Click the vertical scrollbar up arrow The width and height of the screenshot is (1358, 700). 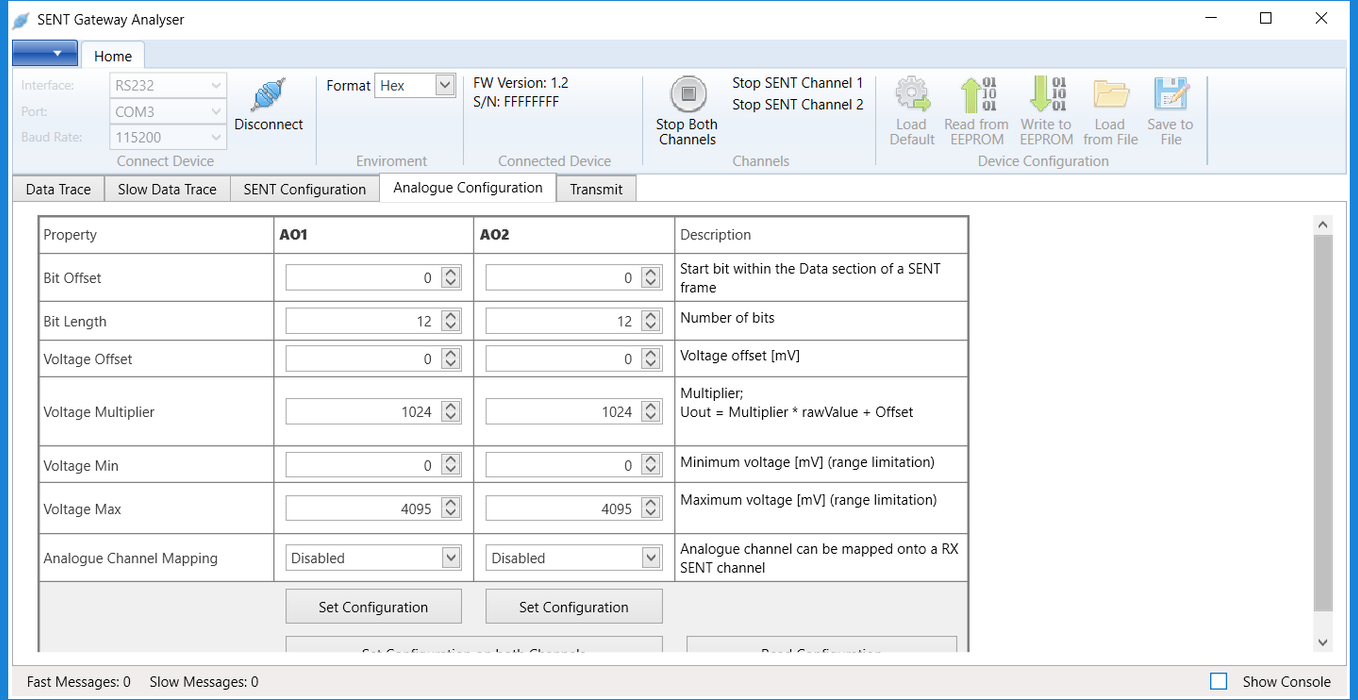[x=1323, y=225]
